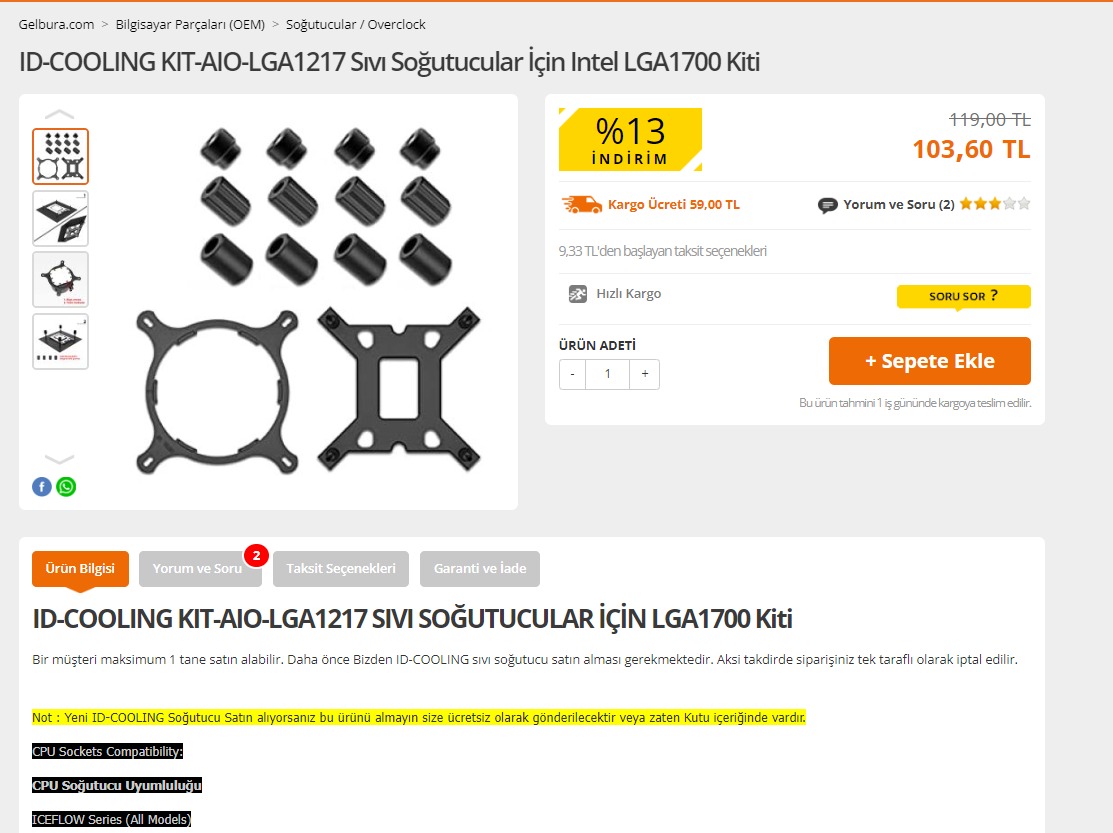This screenshot has height=833, width=1113.
Task: Decrease product quantity with minus button
Action: [x=572, y=374]
